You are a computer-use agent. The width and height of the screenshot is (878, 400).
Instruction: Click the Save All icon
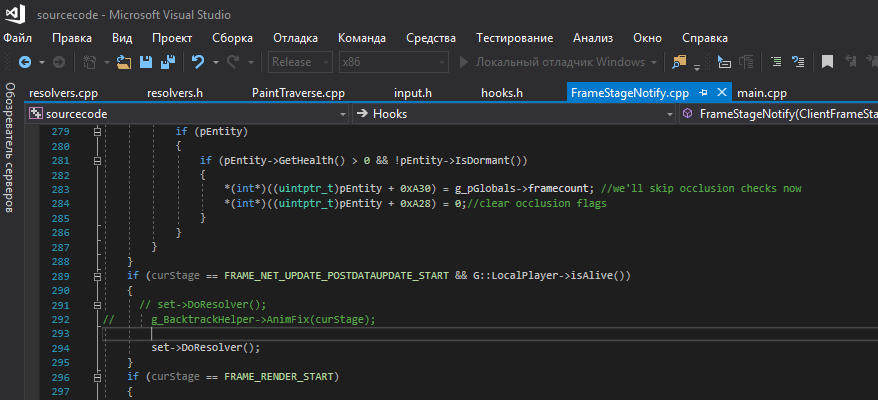coord(167,62)
